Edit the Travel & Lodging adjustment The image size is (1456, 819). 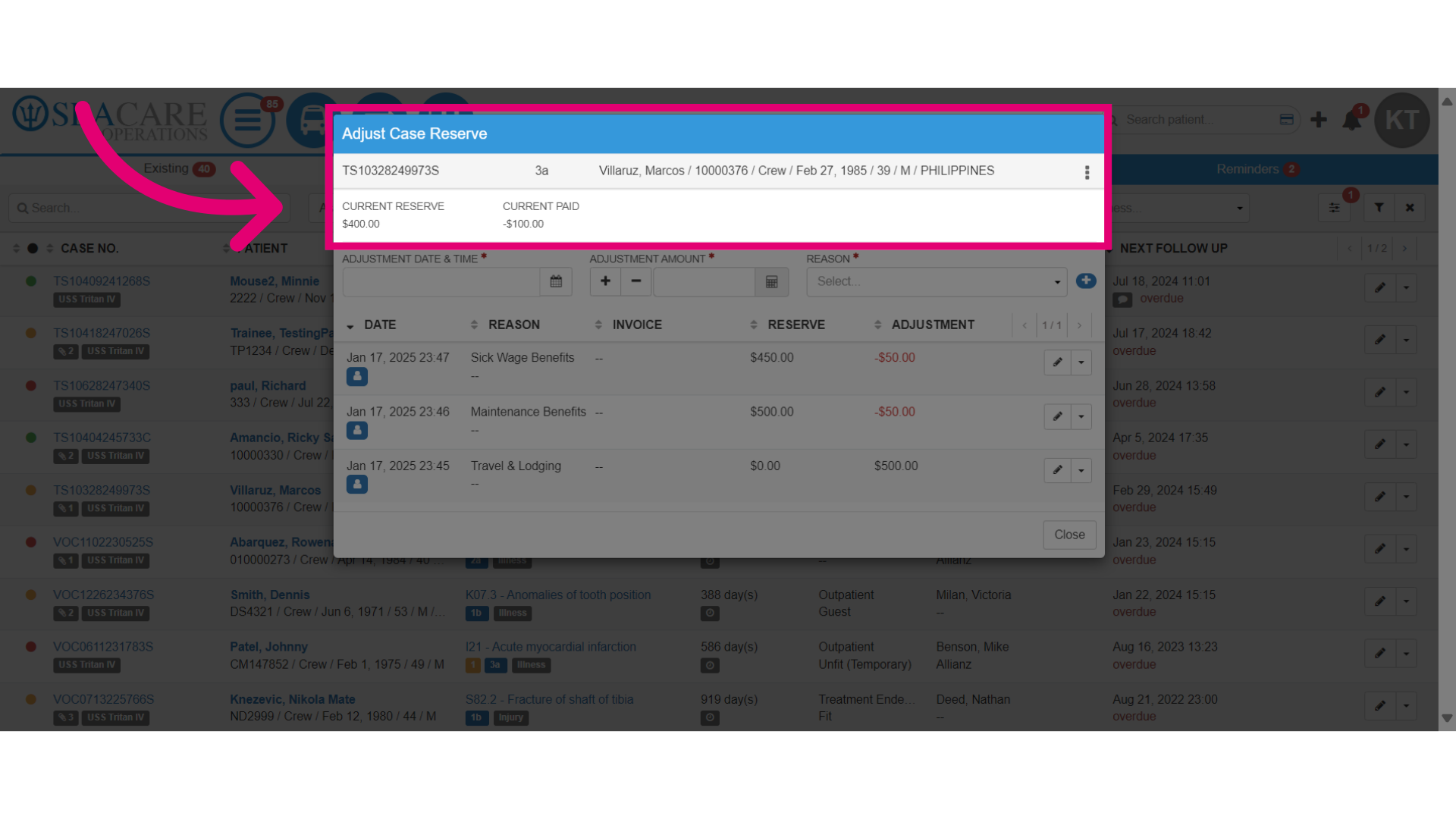coord(1057,470)
